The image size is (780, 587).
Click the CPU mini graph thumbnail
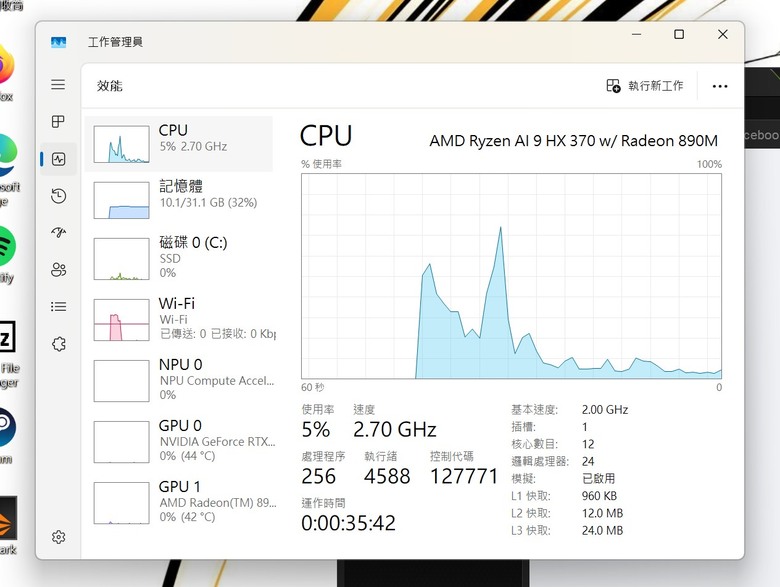[x=121, y=144]
